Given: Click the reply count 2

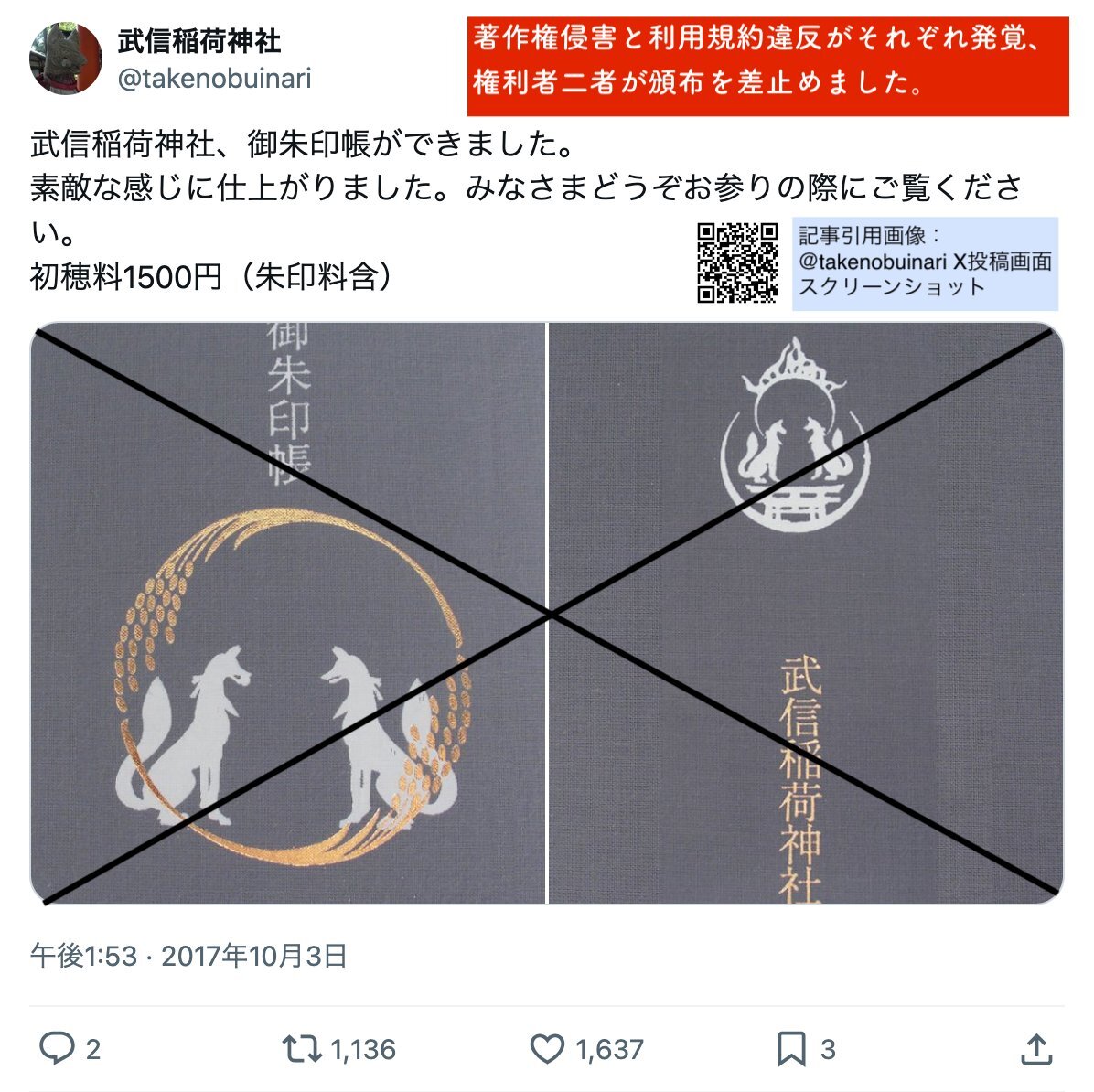Looking at the screenshot, I should (x=92, y=1049).
